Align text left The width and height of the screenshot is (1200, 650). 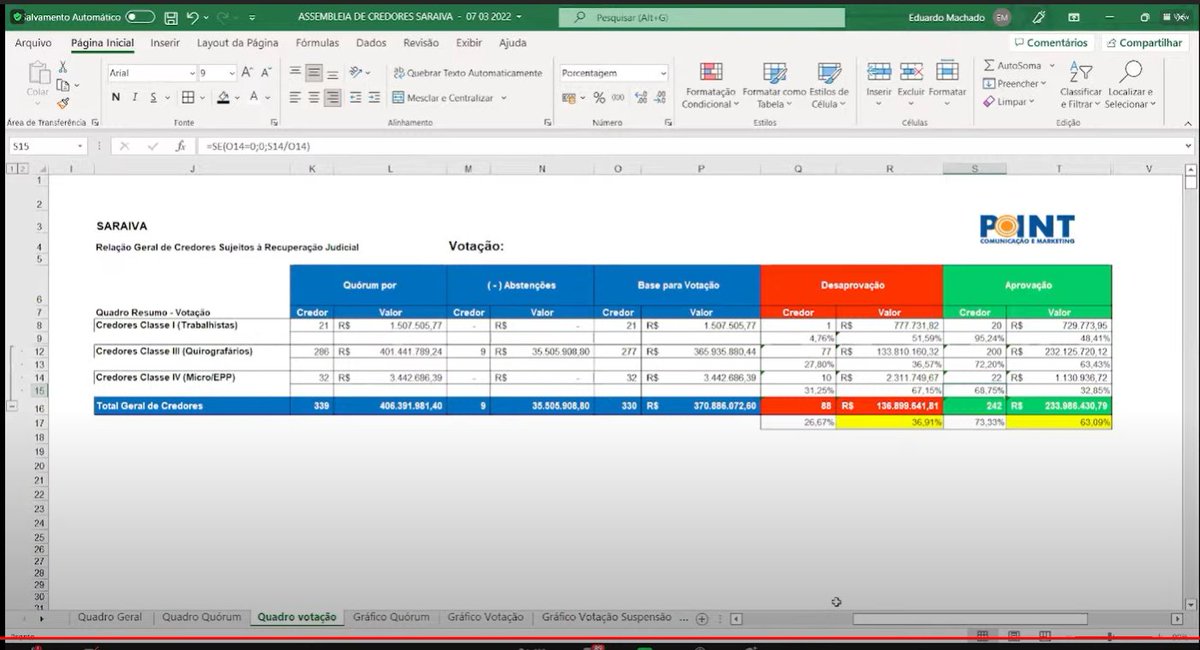pos(295,98)
